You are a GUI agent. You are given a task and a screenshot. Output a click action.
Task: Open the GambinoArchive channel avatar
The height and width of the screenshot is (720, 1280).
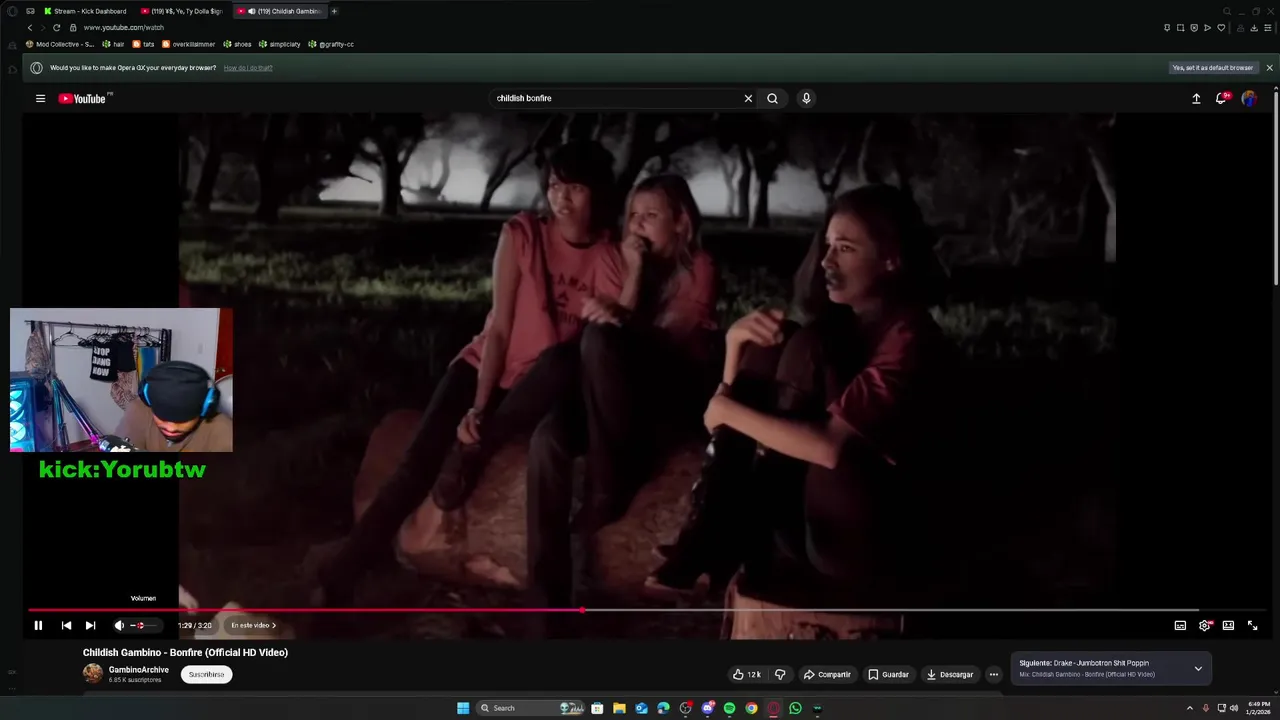point(93,673)
